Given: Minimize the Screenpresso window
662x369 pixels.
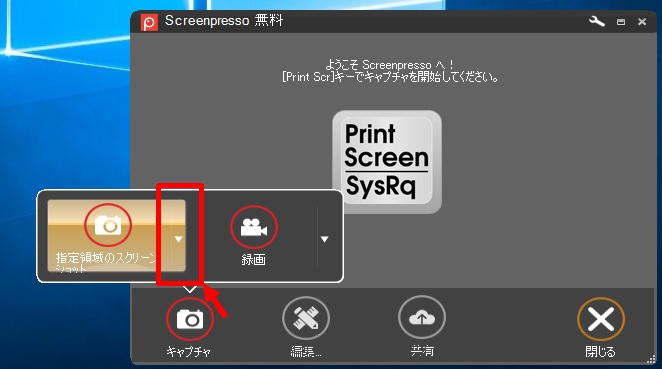Looking at the screenshot, I should click(621, 22).
